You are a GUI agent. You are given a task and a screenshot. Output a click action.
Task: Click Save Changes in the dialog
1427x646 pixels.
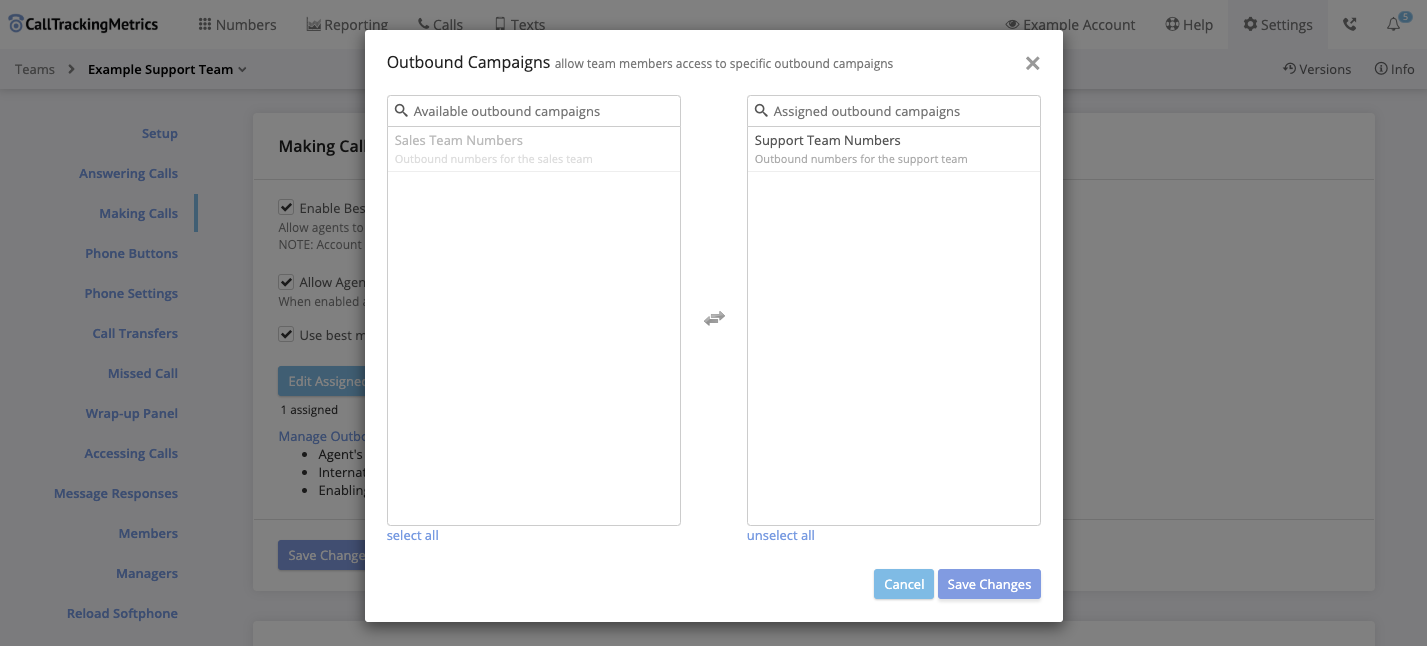pos(989,584)
